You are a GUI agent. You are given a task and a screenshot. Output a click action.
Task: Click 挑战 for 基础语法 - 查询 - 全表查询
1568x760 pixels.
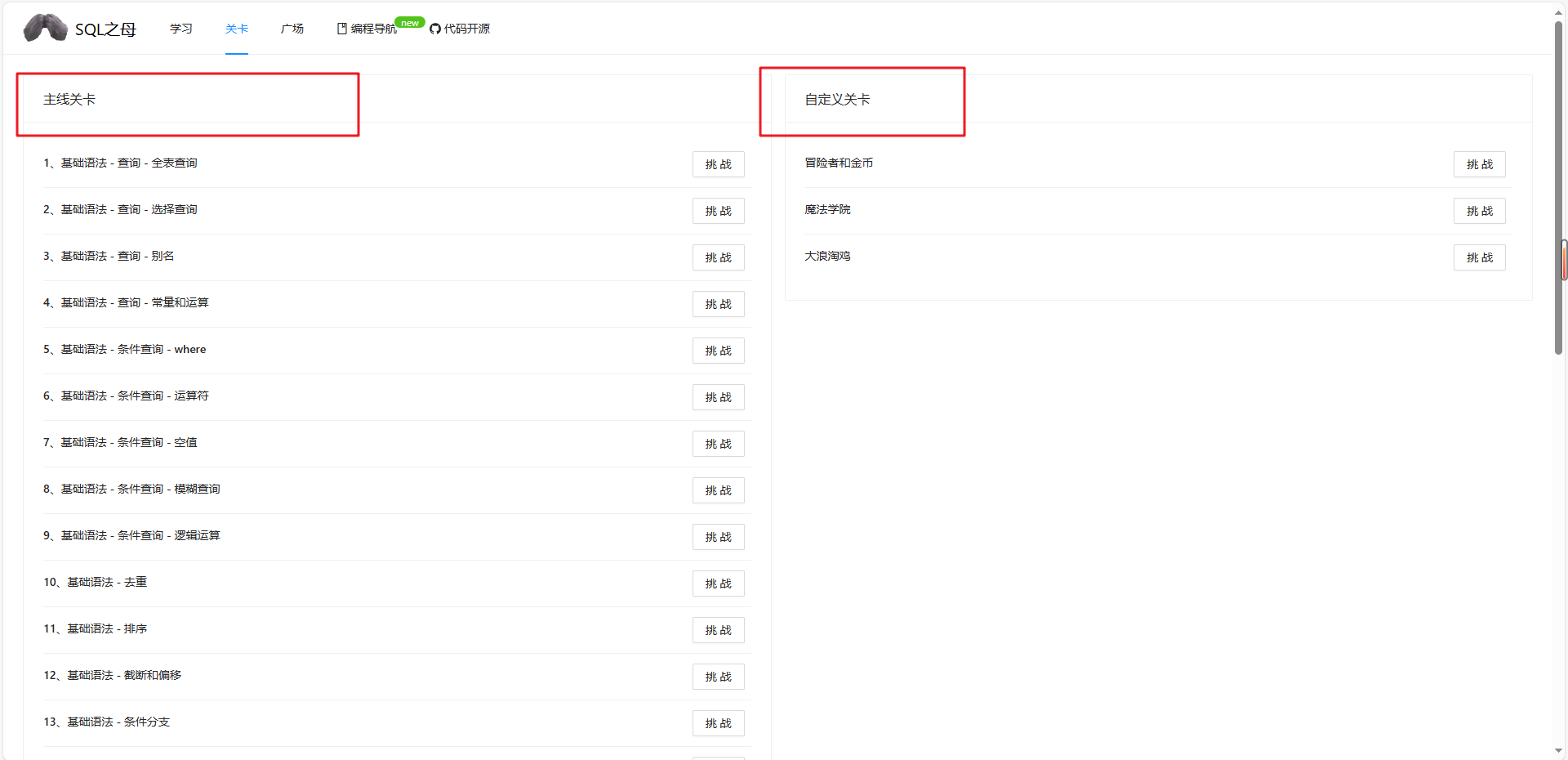(718, 164)
